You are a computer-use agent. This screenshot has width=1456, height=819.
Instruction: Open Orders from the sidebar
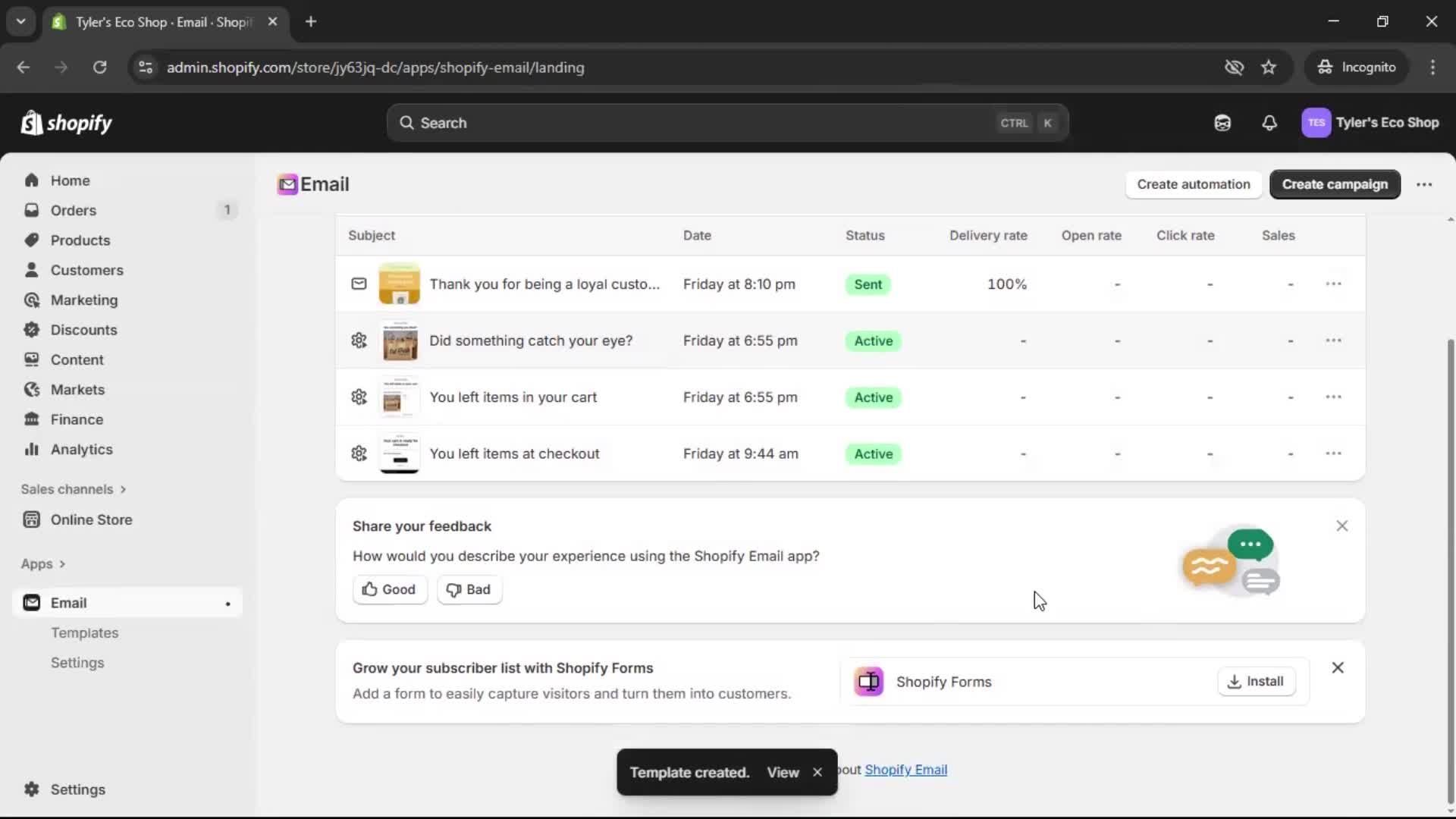tap(73, 210)
